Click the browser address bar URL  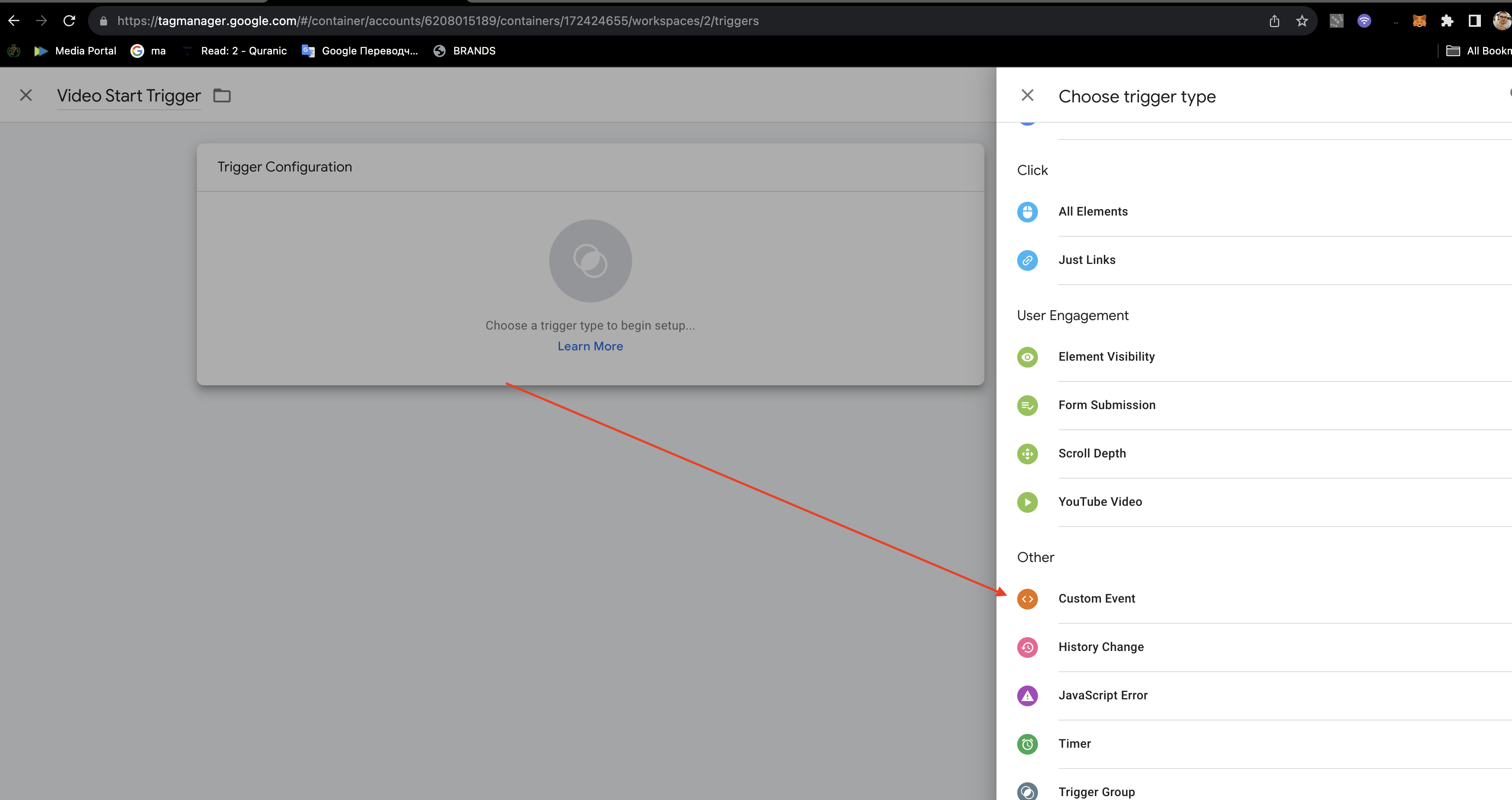[437, 21]
